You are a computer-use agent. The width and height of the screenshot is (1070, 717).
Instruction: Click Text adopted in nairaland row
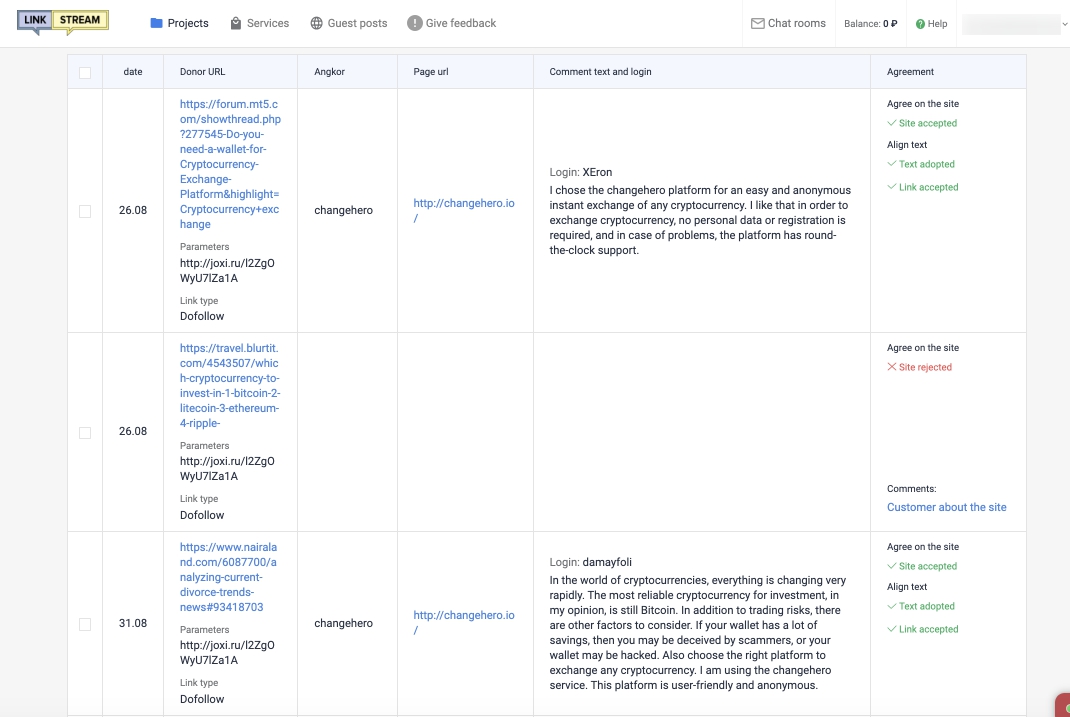point(921,606)
